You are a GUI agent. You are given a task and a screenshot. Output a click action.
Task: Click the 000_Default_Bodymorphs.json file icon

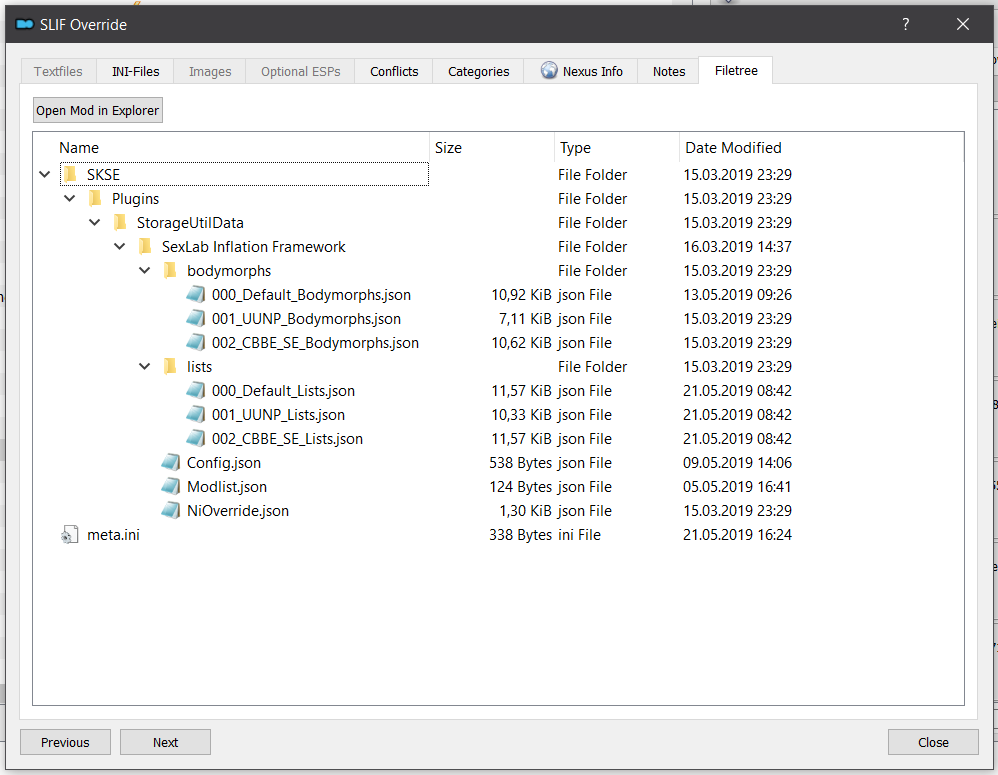[x=195, y=295]
